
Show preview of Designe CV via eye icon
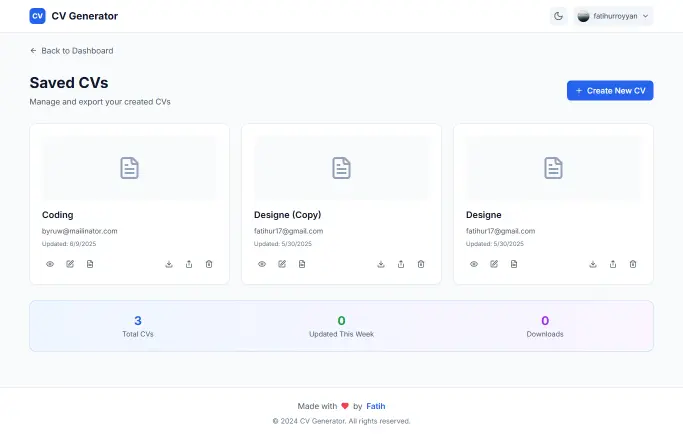(474, 264)
